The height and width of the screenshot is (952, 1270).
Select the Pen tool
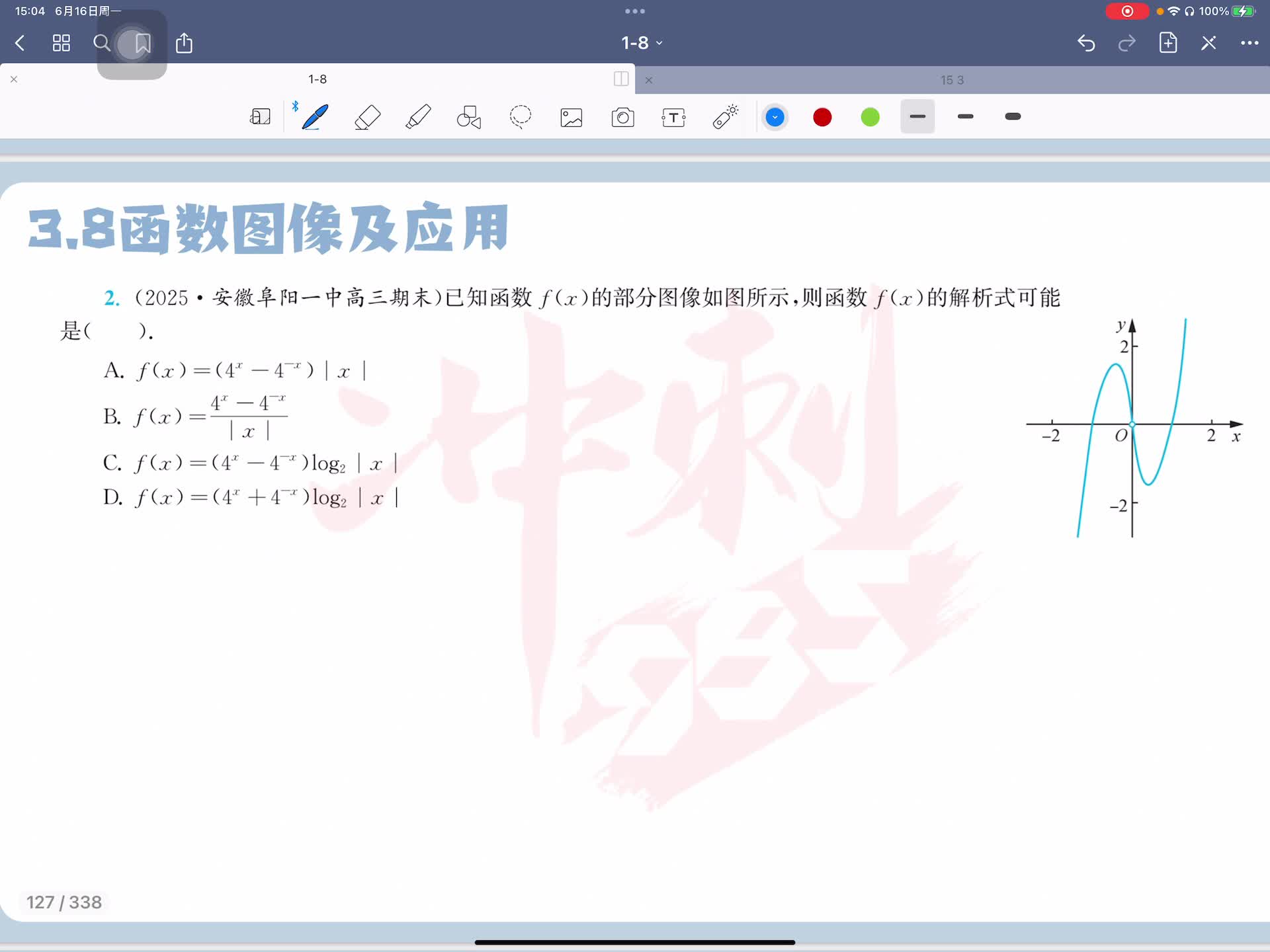point(315,117)
